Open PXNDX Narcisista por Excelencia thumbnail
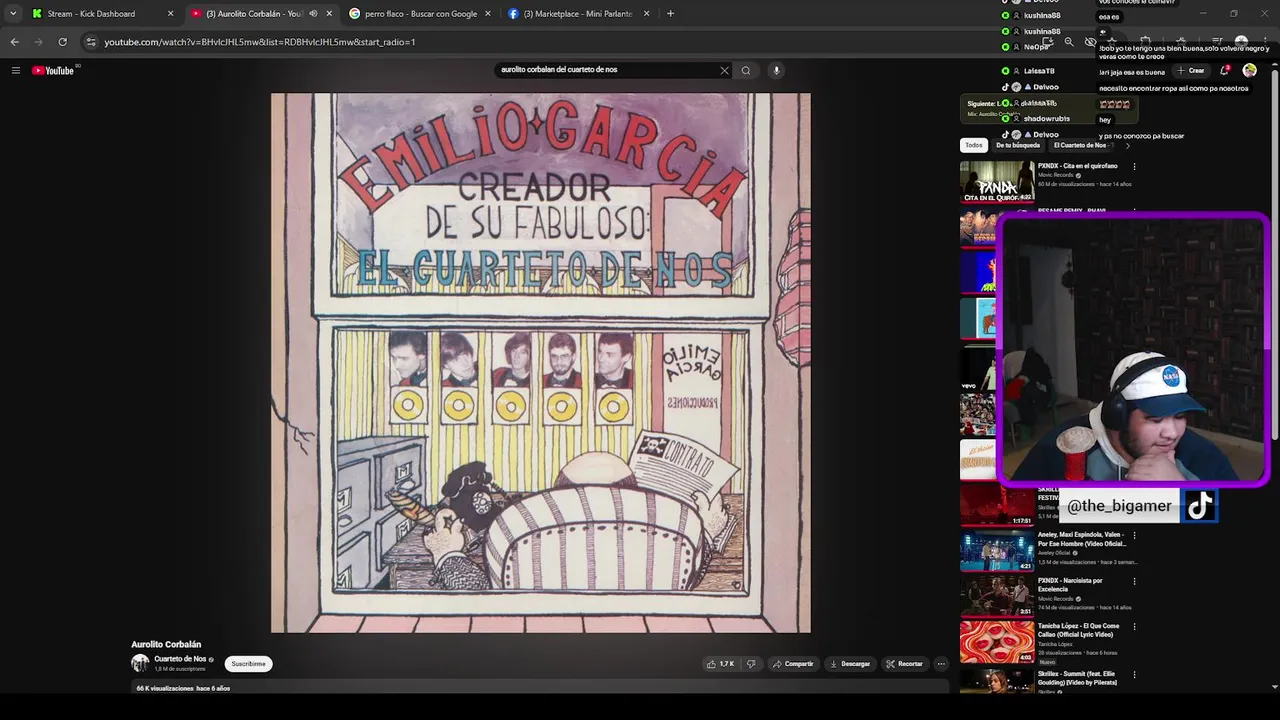The height and width of the screenshot is (720, 1280). (997, 597)
